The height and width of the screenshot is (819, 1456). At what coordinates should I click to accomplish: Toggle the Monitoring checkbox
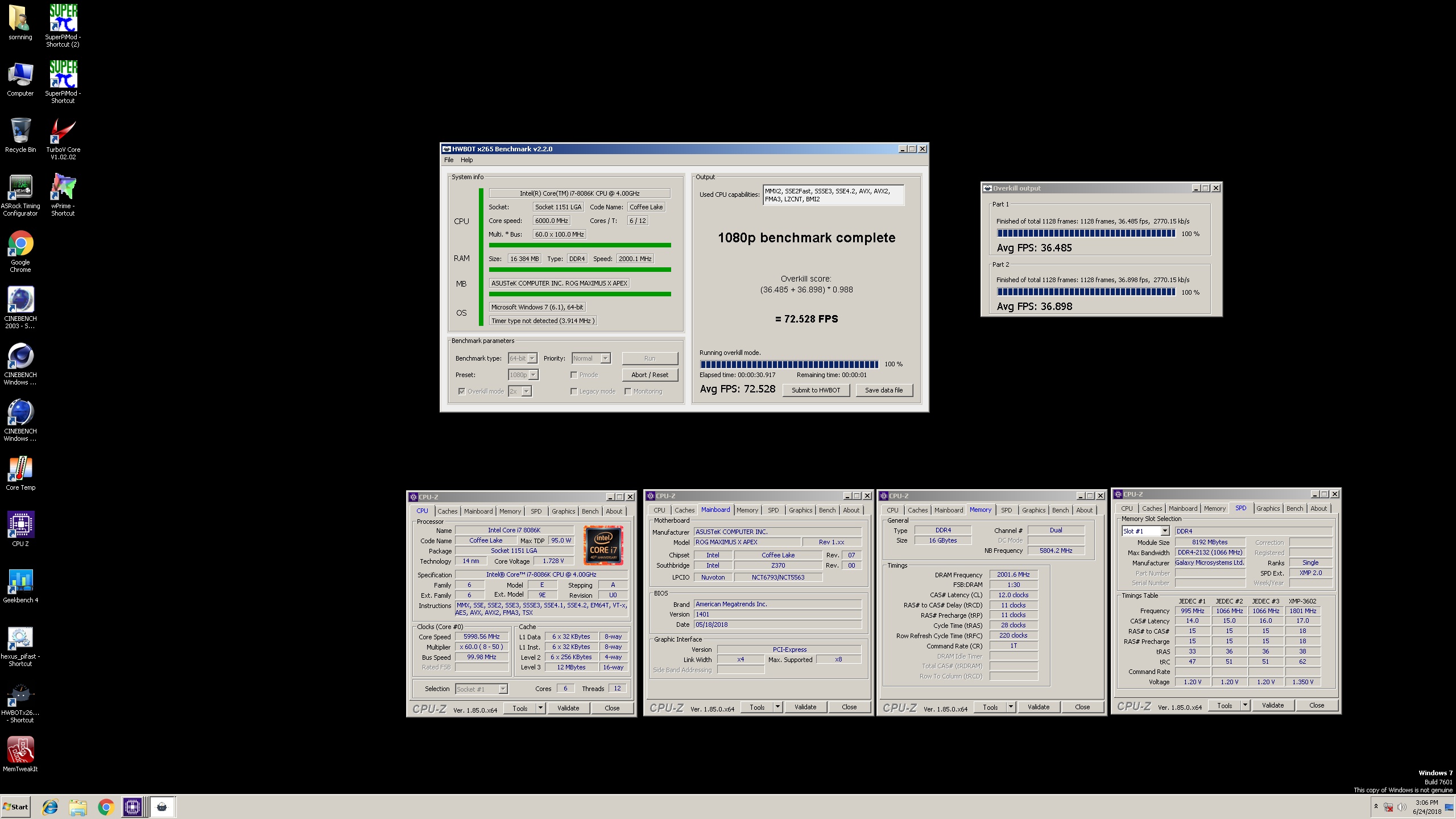(628, 391)
